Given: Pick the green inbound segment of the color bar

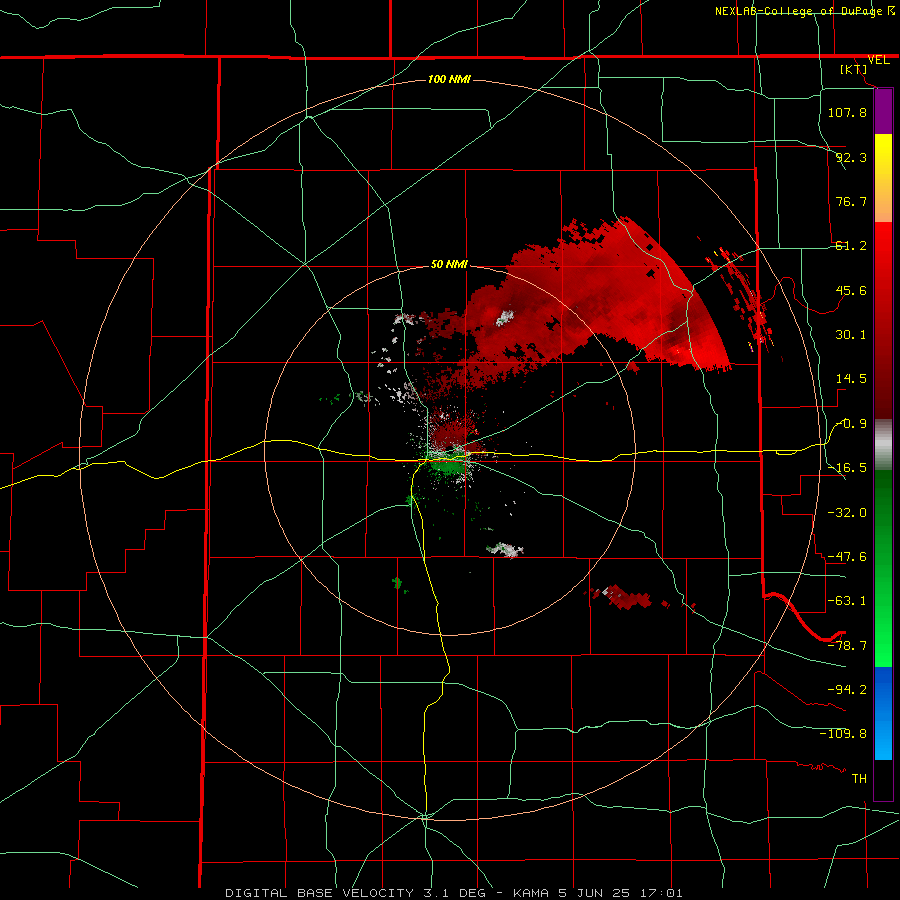Looking at the screenshot, I should [883, 568].
